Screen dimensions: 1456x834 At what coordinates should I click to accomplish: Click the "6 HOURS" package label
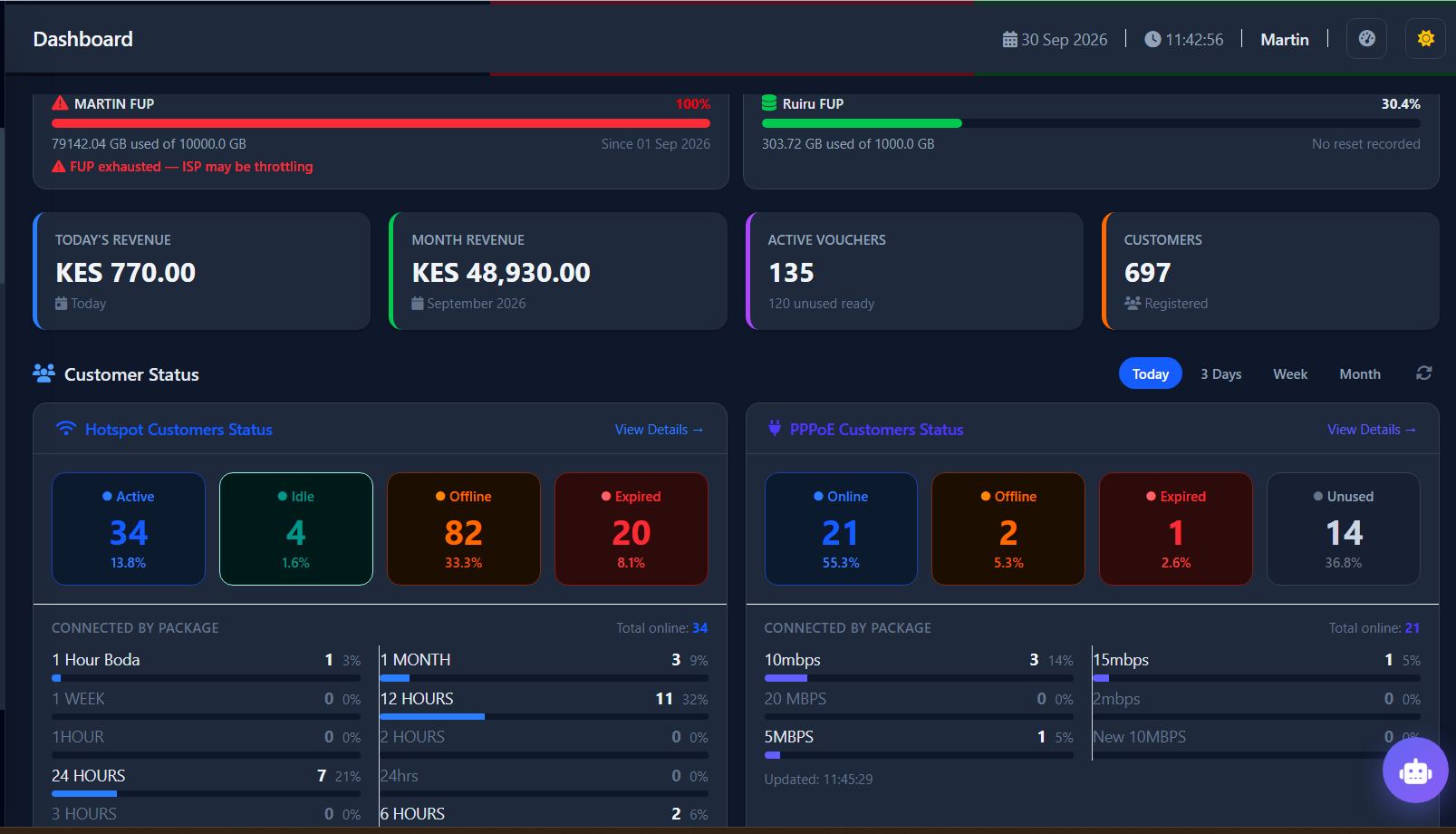point(412,814)
